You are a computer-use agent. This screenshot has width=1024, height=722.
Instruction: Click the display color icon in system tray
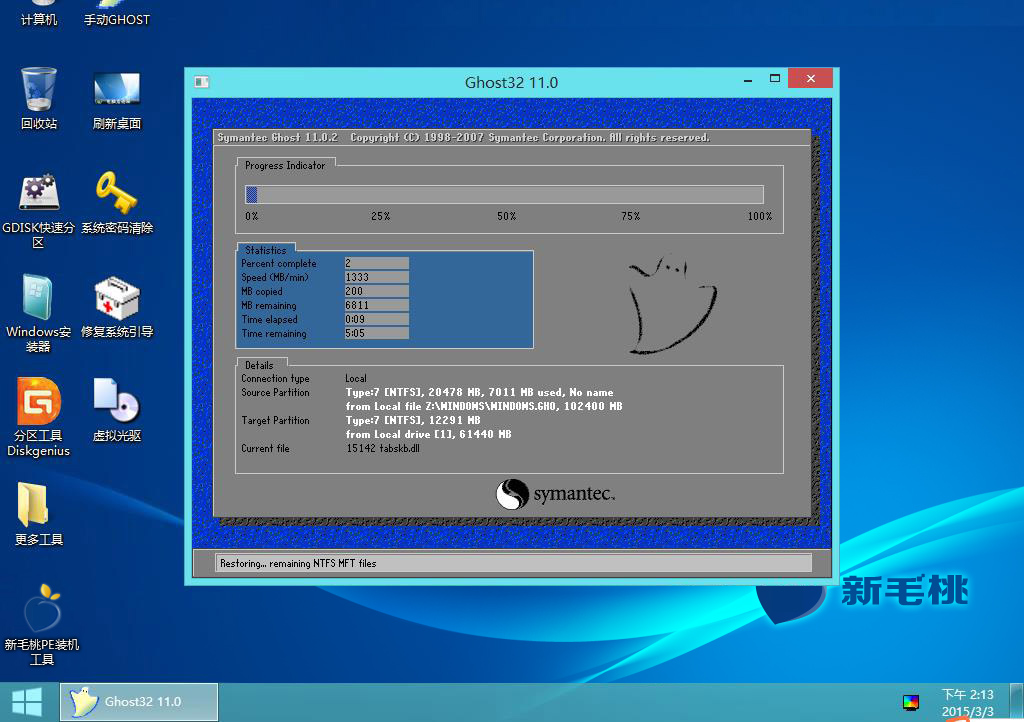coord(911,702)
